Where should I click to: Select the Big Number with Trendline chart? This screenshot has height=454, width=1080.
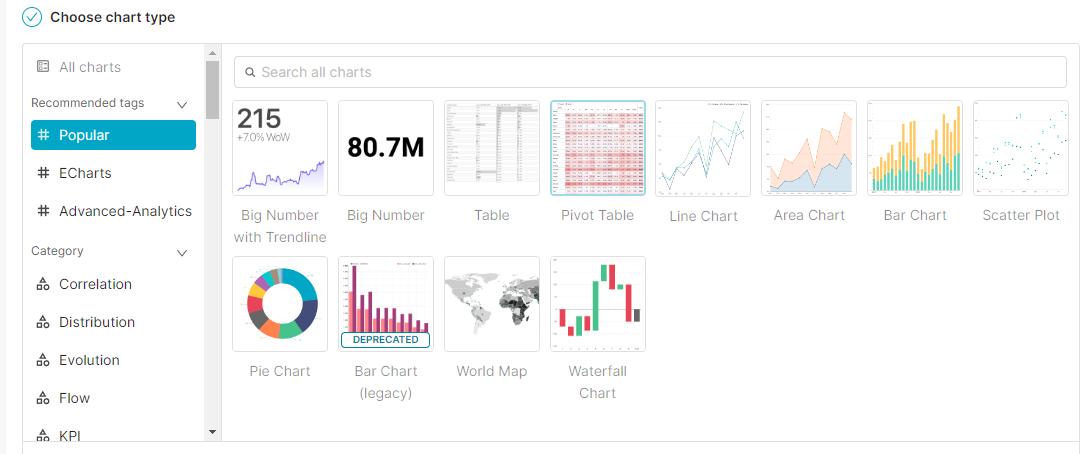(280, 148)
